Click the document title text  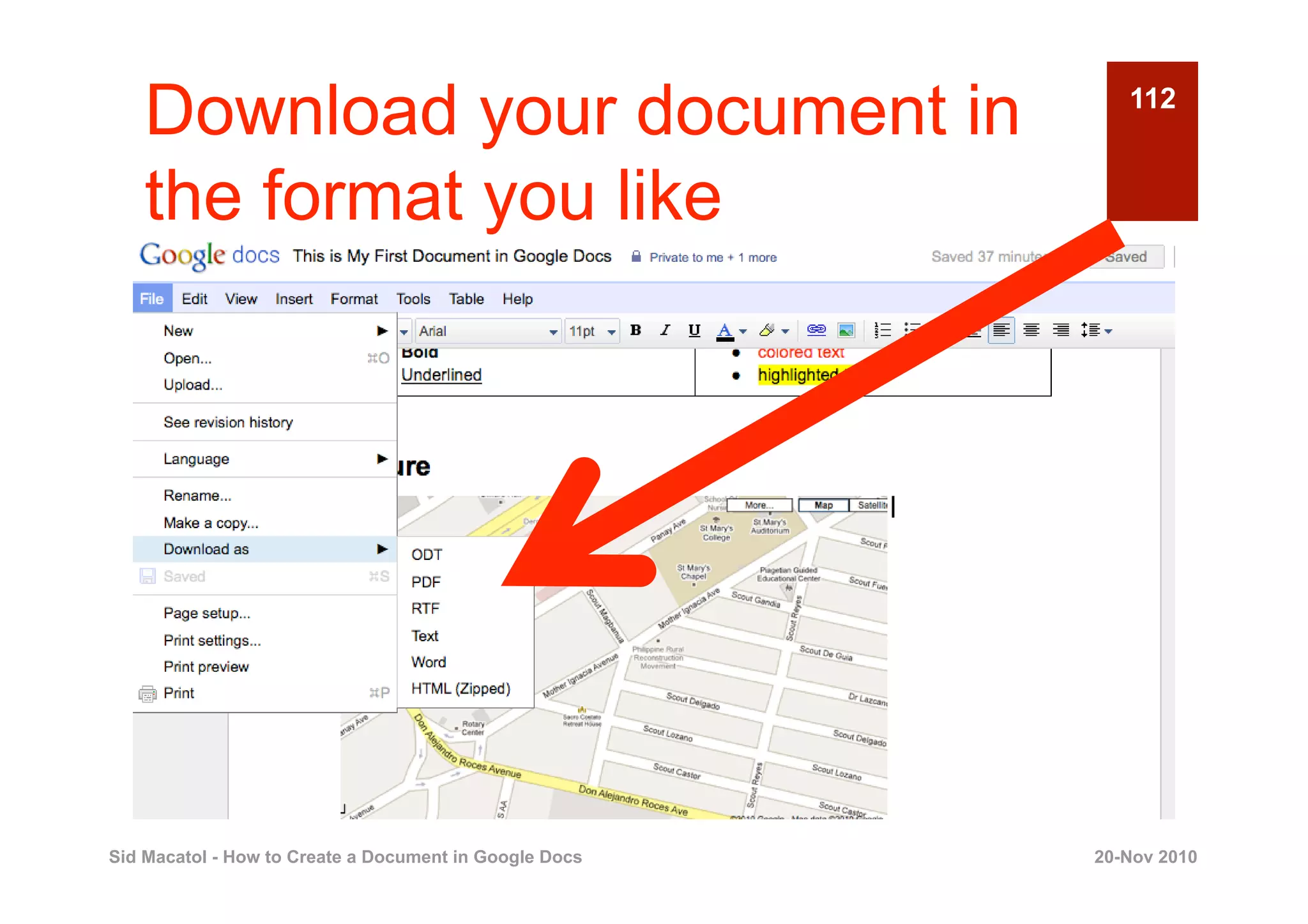pyautogui.click(x=452, y=256)
